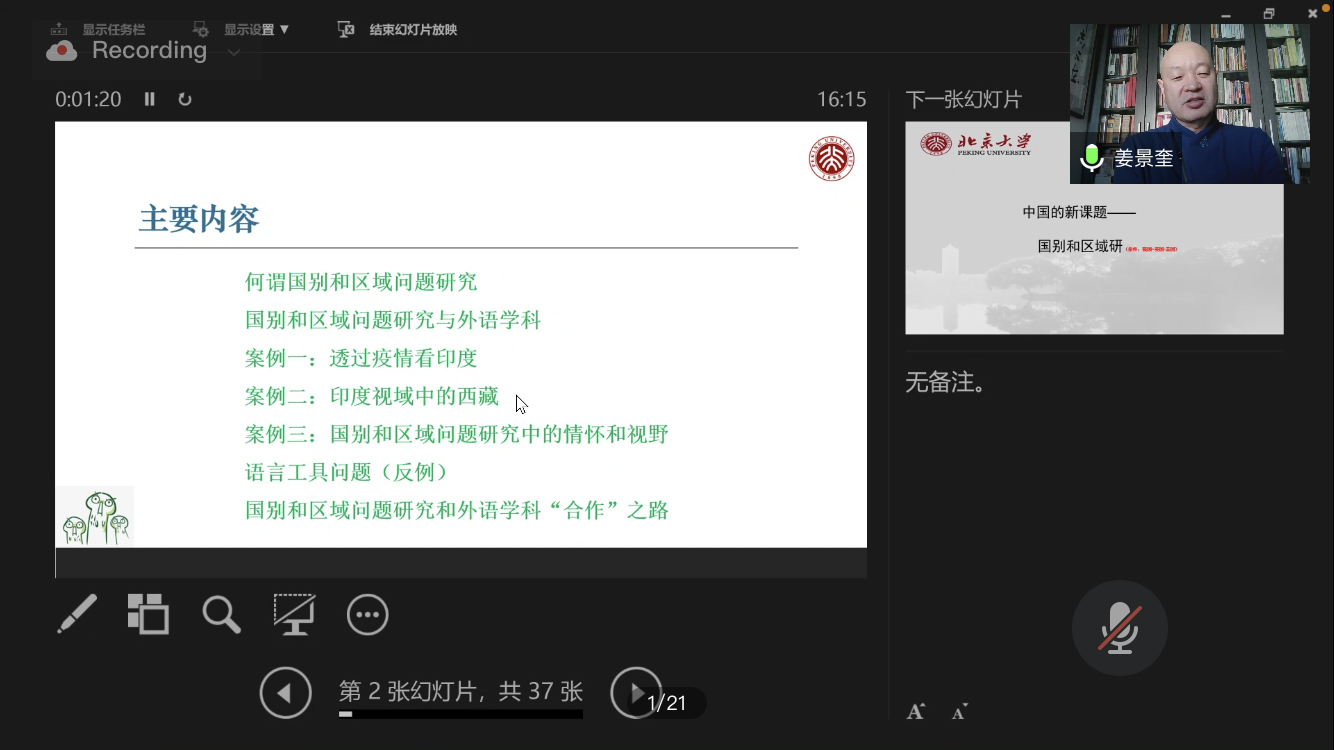
Task: Expand the Recording dropdown chevron
Action: (x=233, y=54)
